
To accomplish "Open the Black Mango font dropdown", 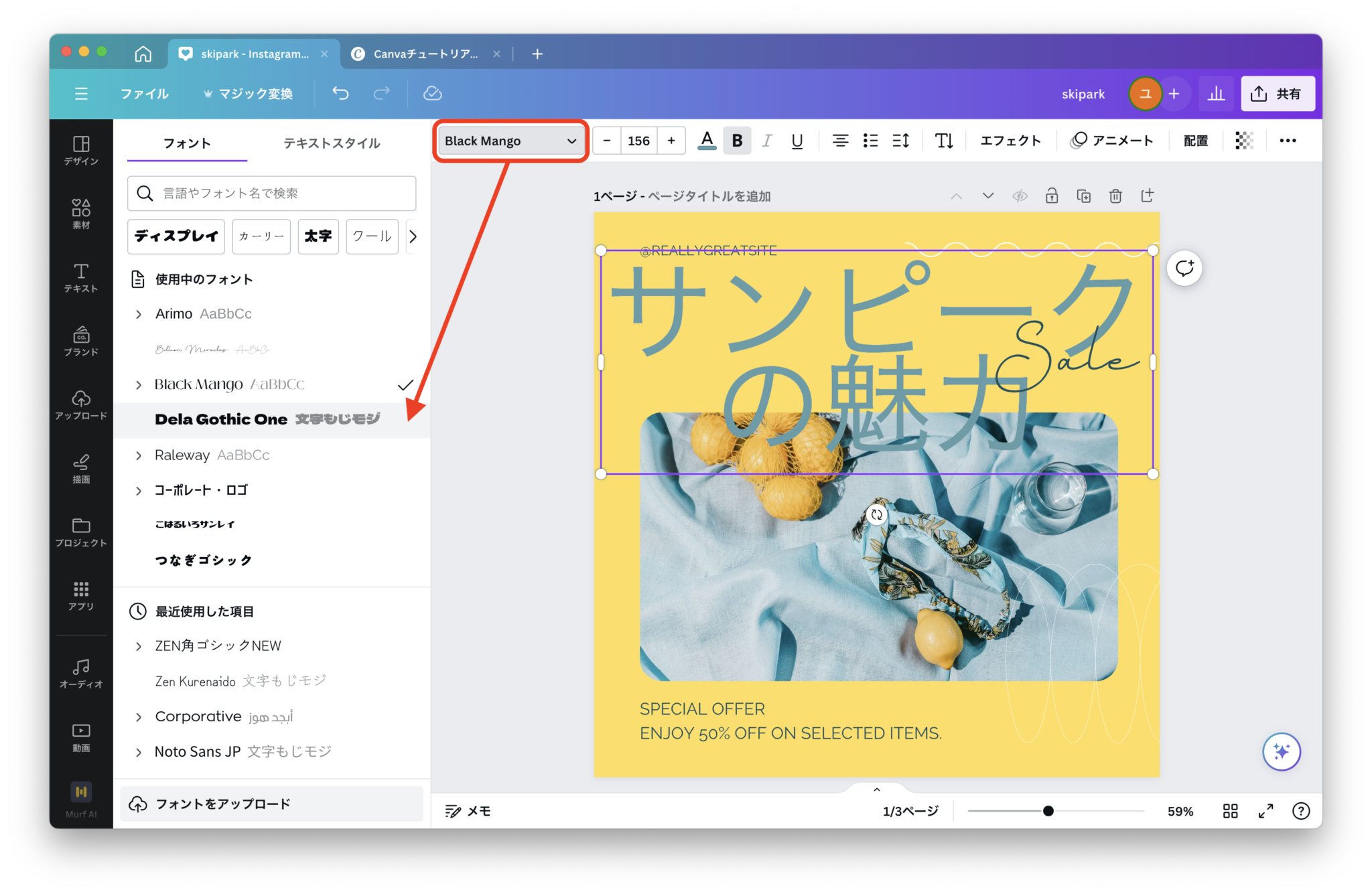I will click(x=510, y=141).
